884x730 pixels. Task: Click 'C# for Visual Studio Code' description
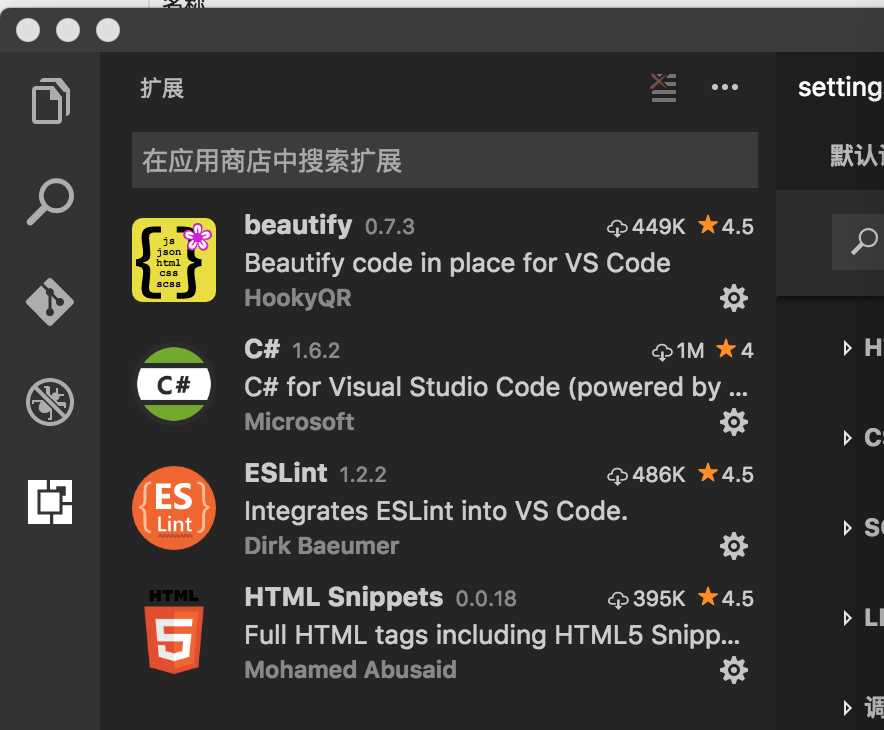(x=496, y=387)
